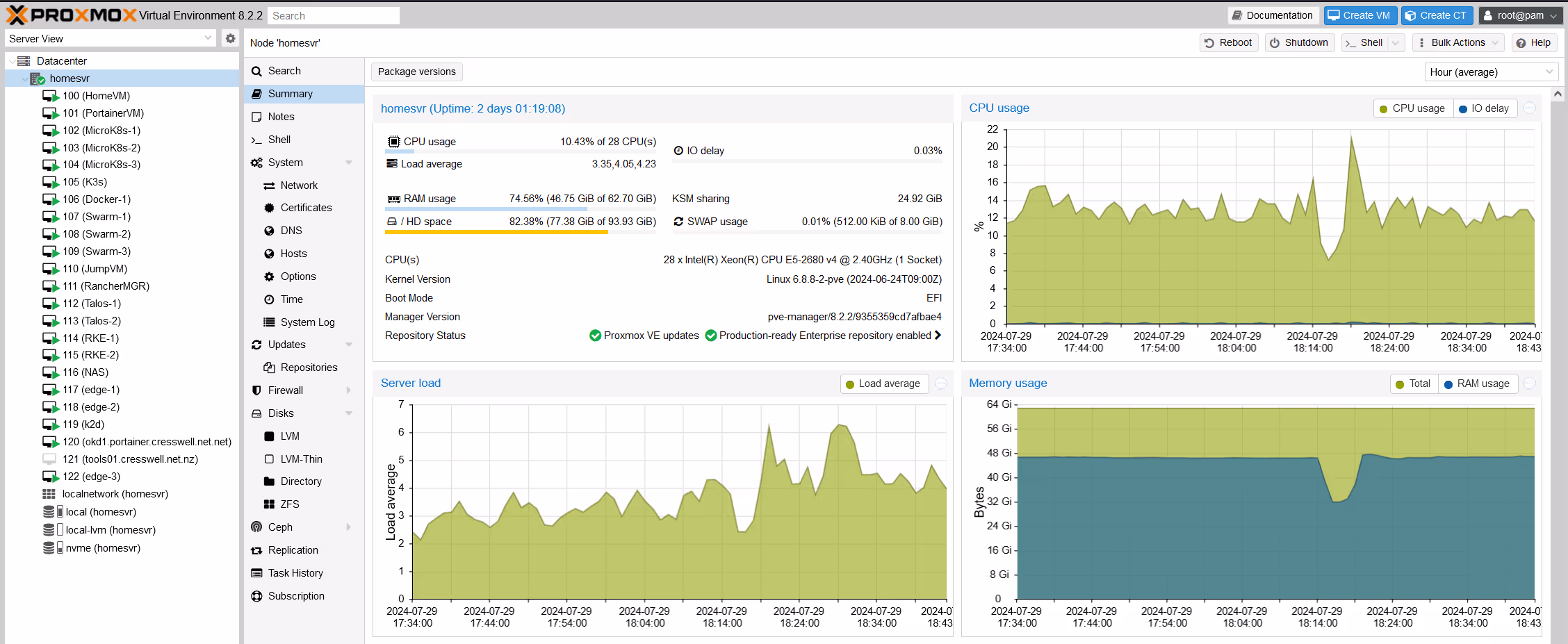1568x644 pixels.
Task: Click the Create VM button
Action: click(1359, 15)
